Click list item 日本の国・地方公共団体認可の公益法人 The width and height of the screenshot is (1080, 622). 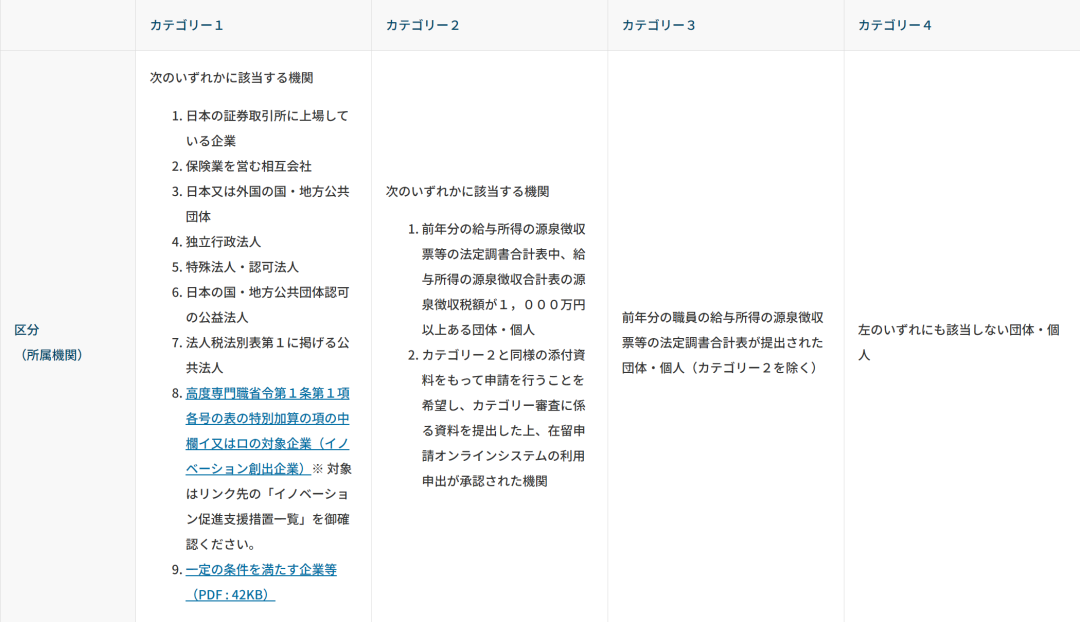coord(267,304)
